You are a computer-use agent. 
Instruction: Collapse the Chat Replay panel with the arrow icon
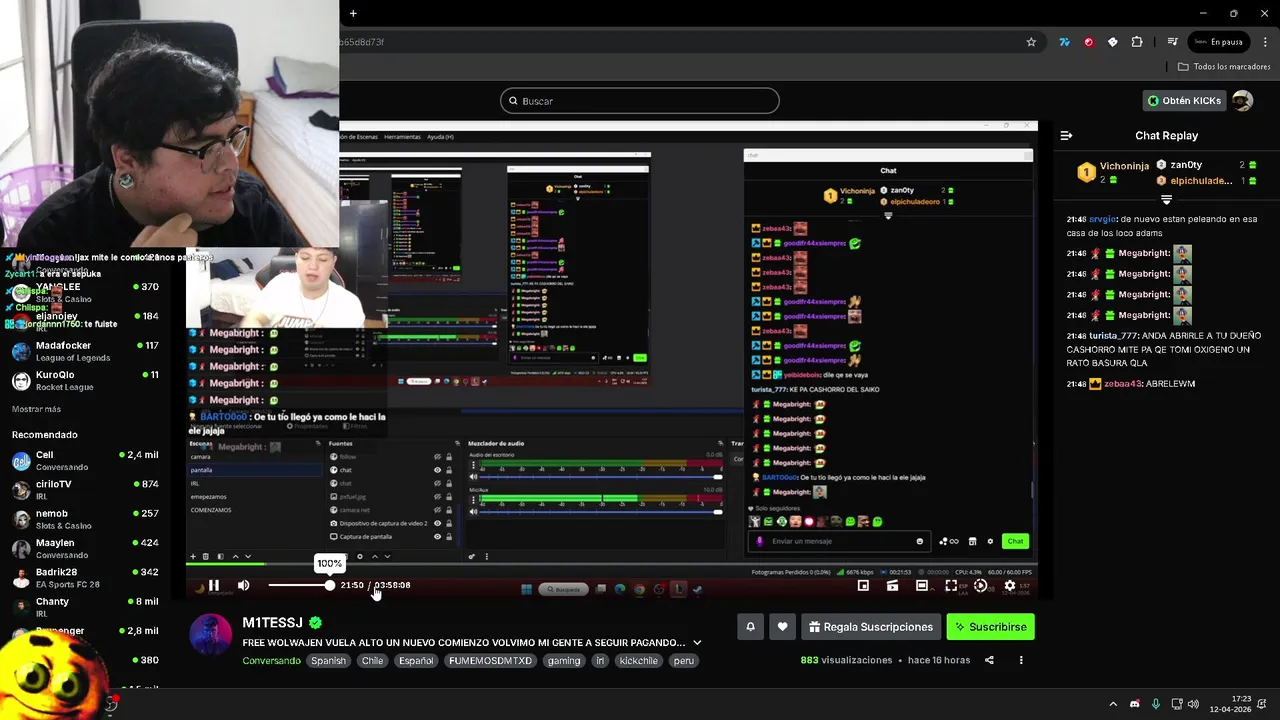pos(1066,135)
